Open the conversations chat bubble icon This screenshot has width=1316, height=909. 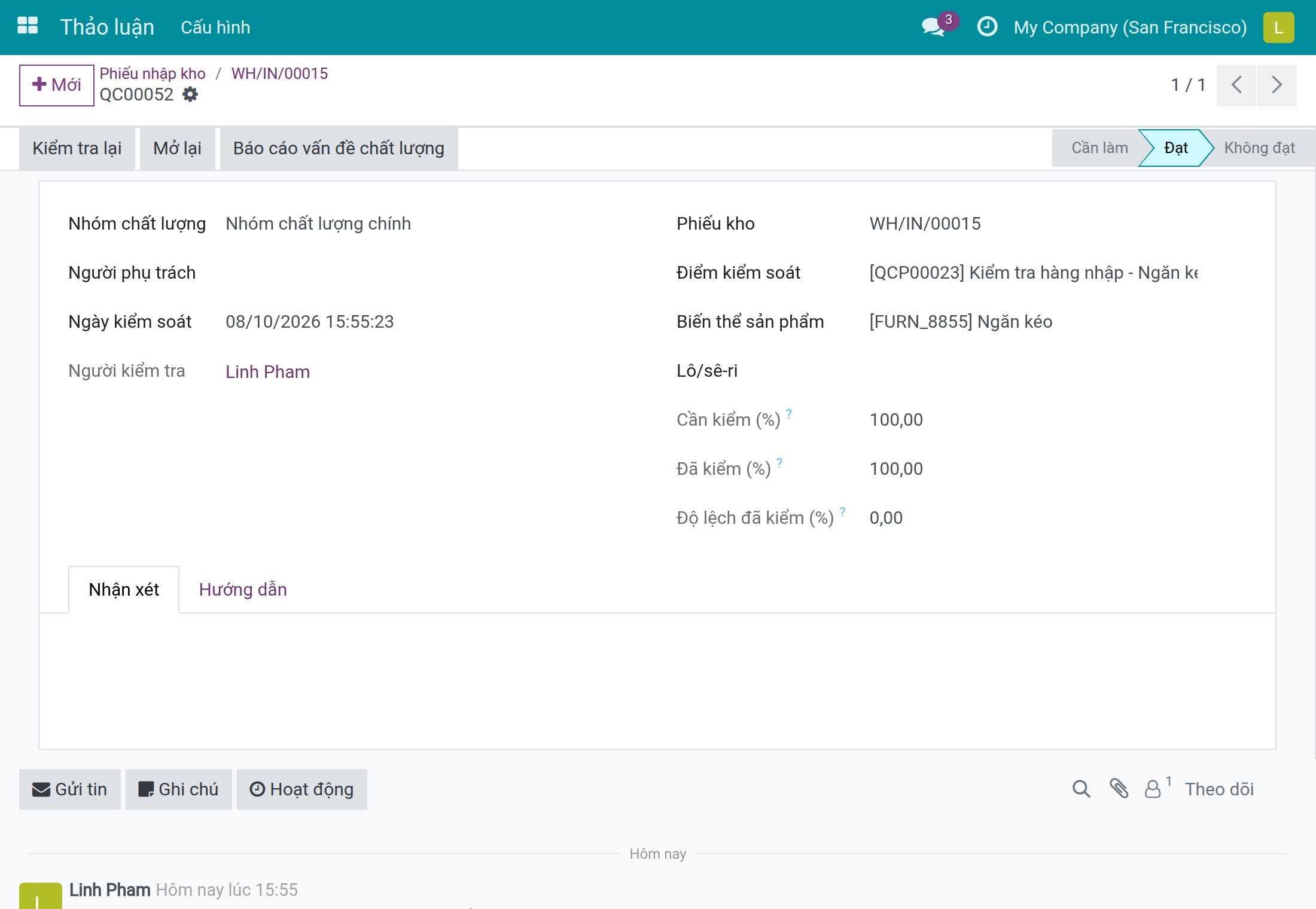coord(934,27)
